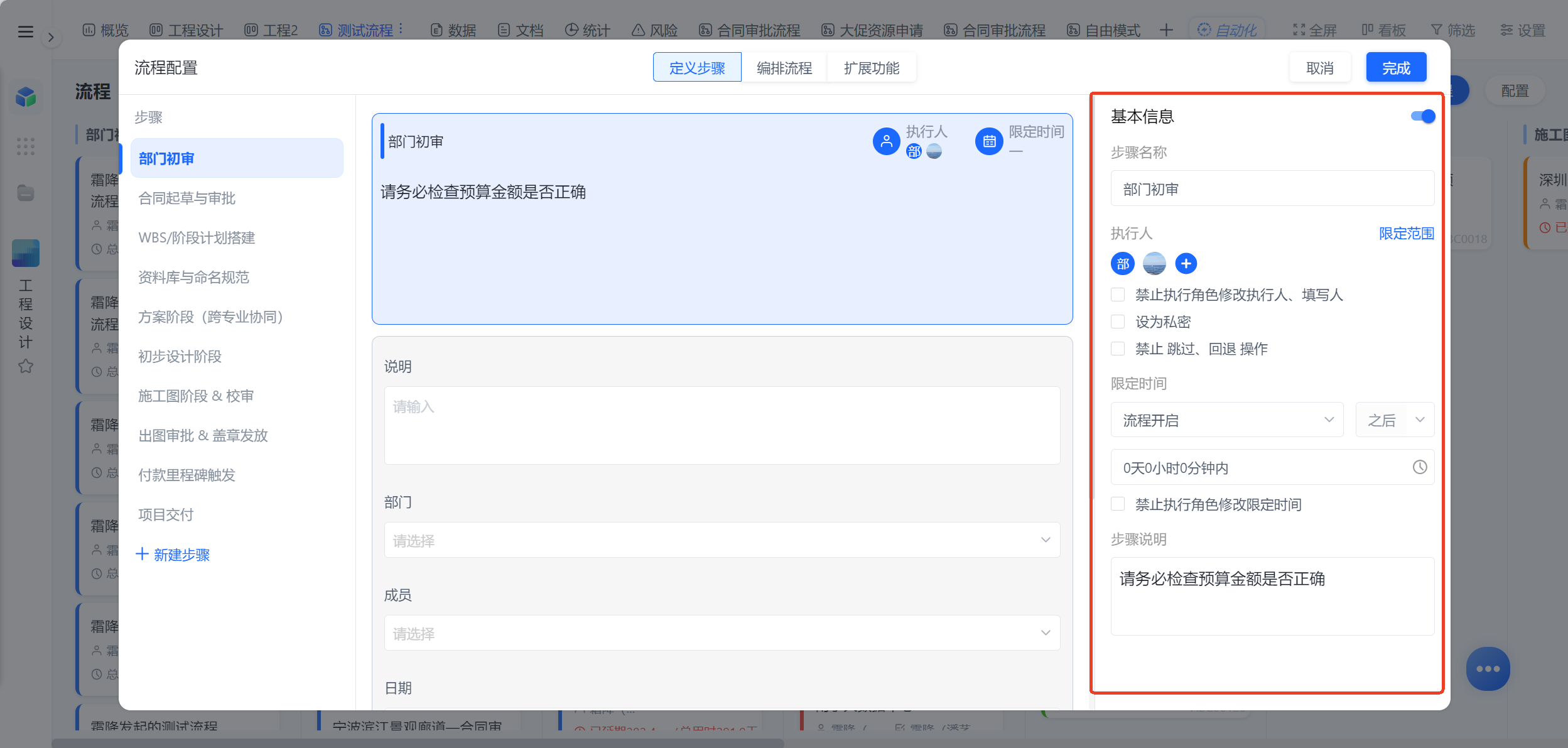Click the 步骤名称 input field
The height and width of the screenshot is (748, 1568).
(1272, 188)
